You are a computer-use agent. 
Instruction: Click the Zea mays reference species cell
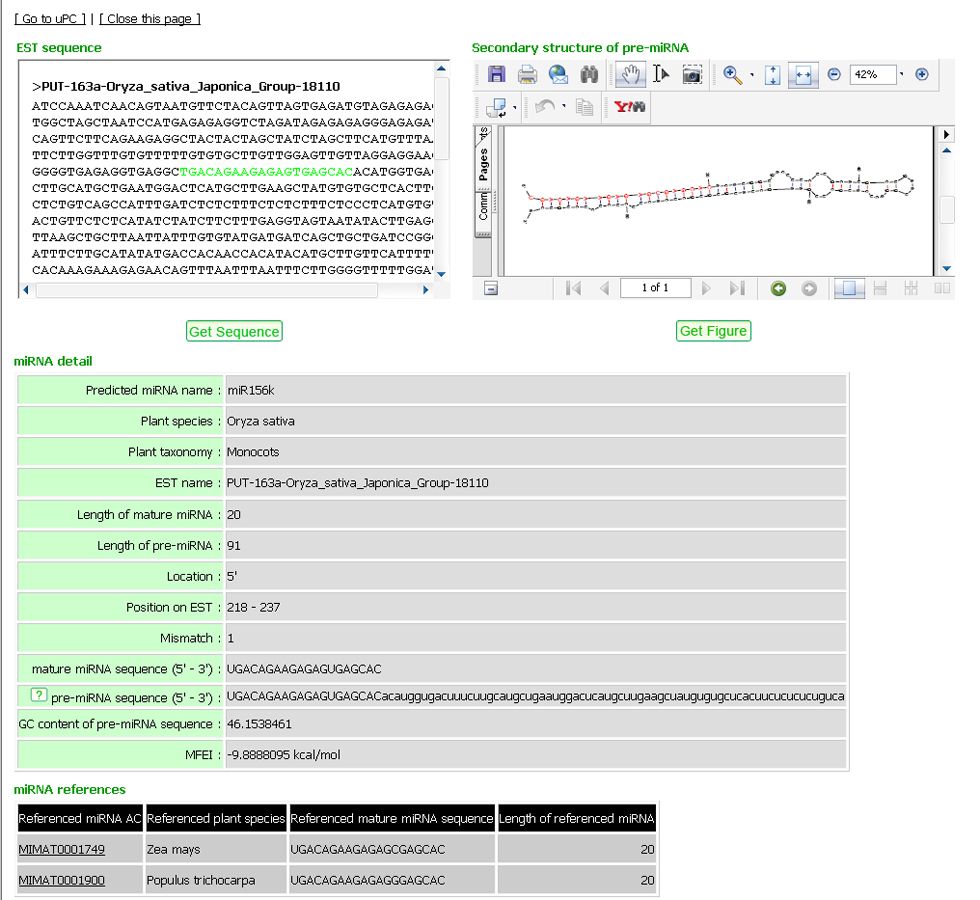[x=216, y=849]
